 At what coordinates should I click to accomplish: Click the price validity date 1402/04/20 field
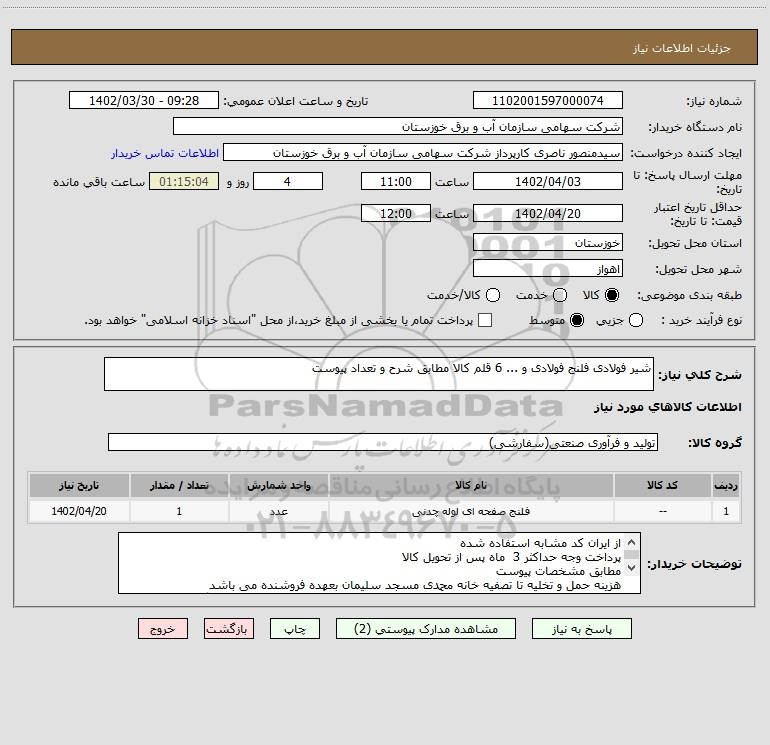coord(548,213)
